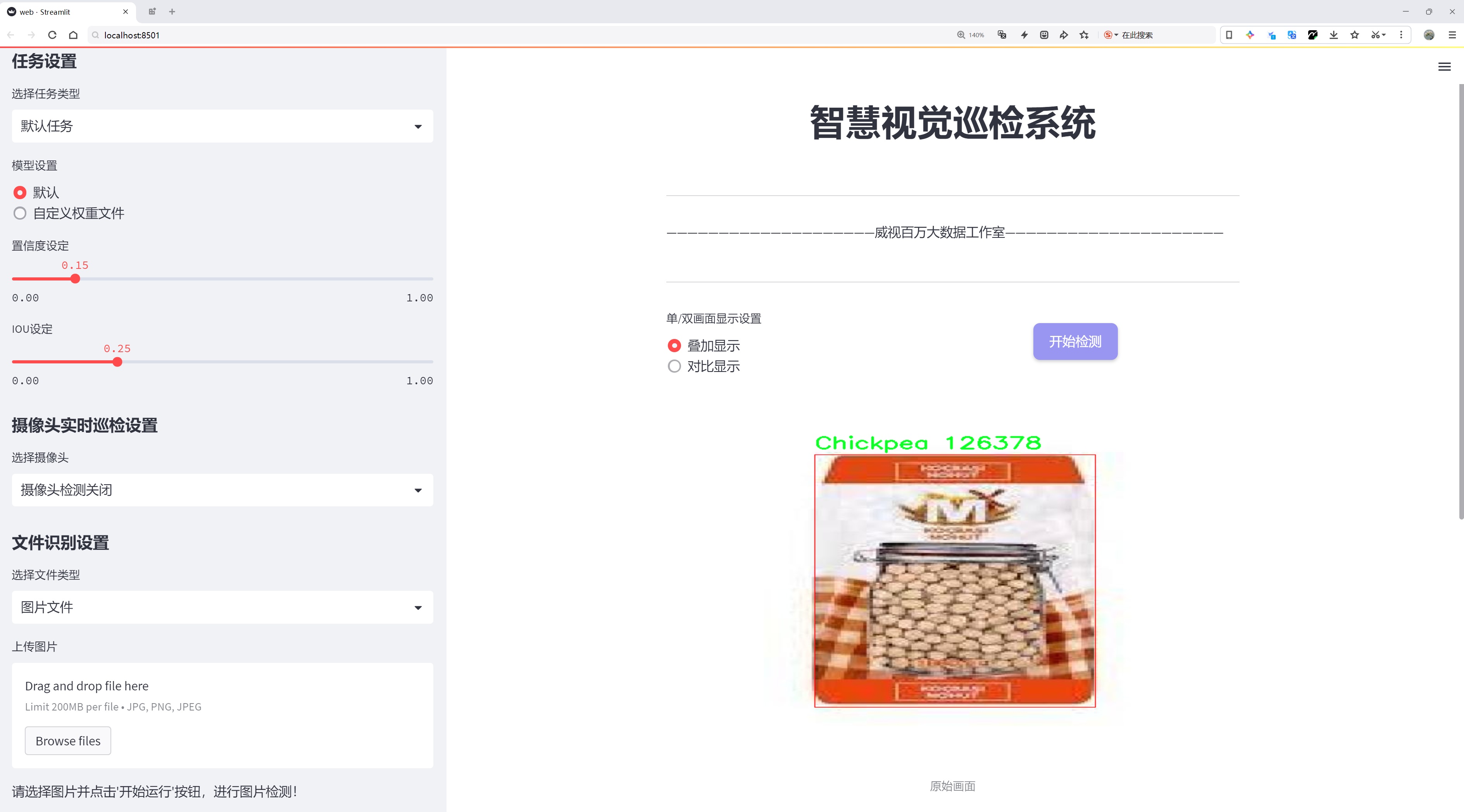Click the page vertical scrollbar
Image resolution: width=1464 pixels, height=812 pixels.
(x=1461, y=301)
